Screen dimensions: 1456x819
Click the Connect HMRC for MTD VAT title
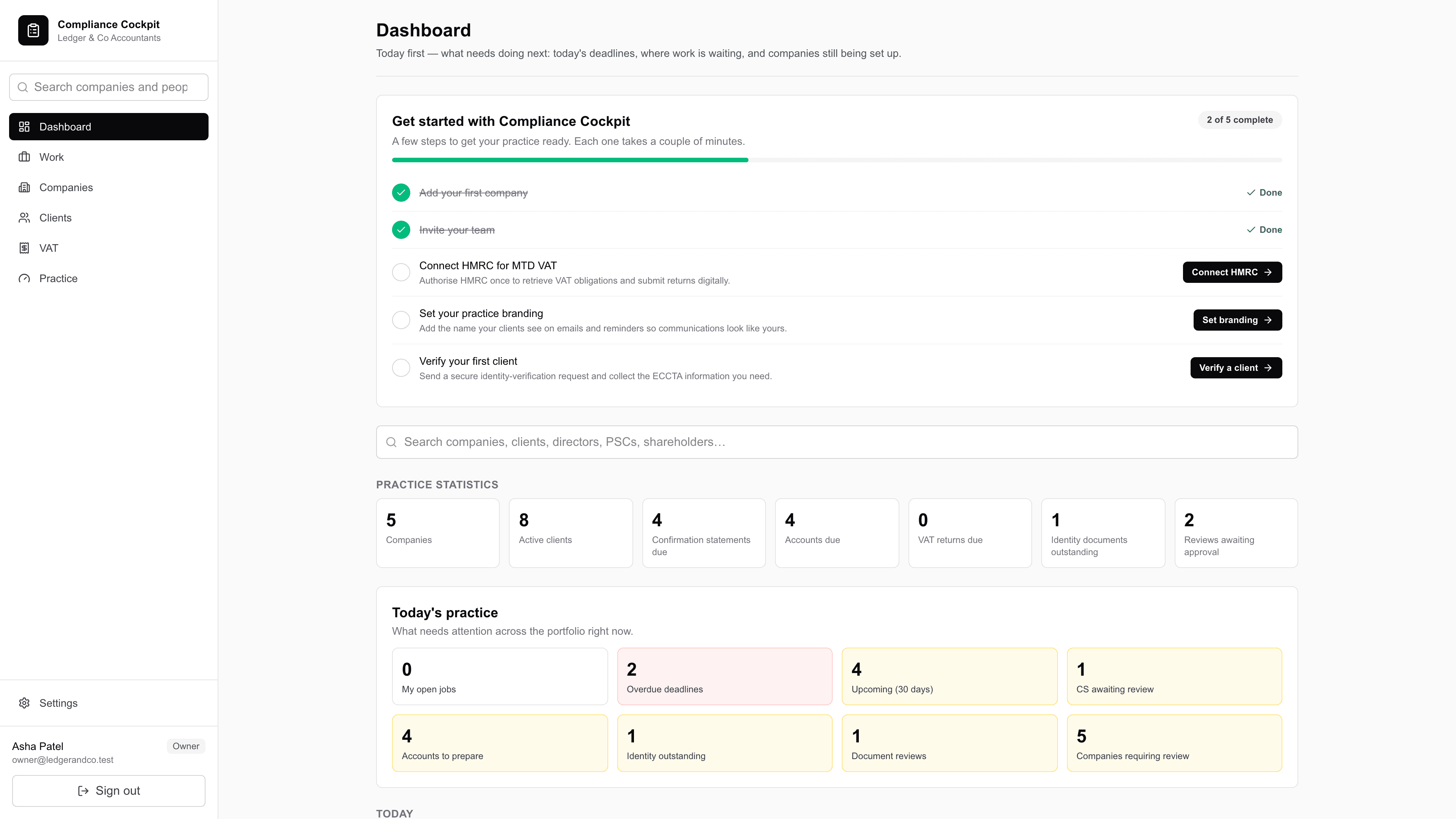(488, 266)
